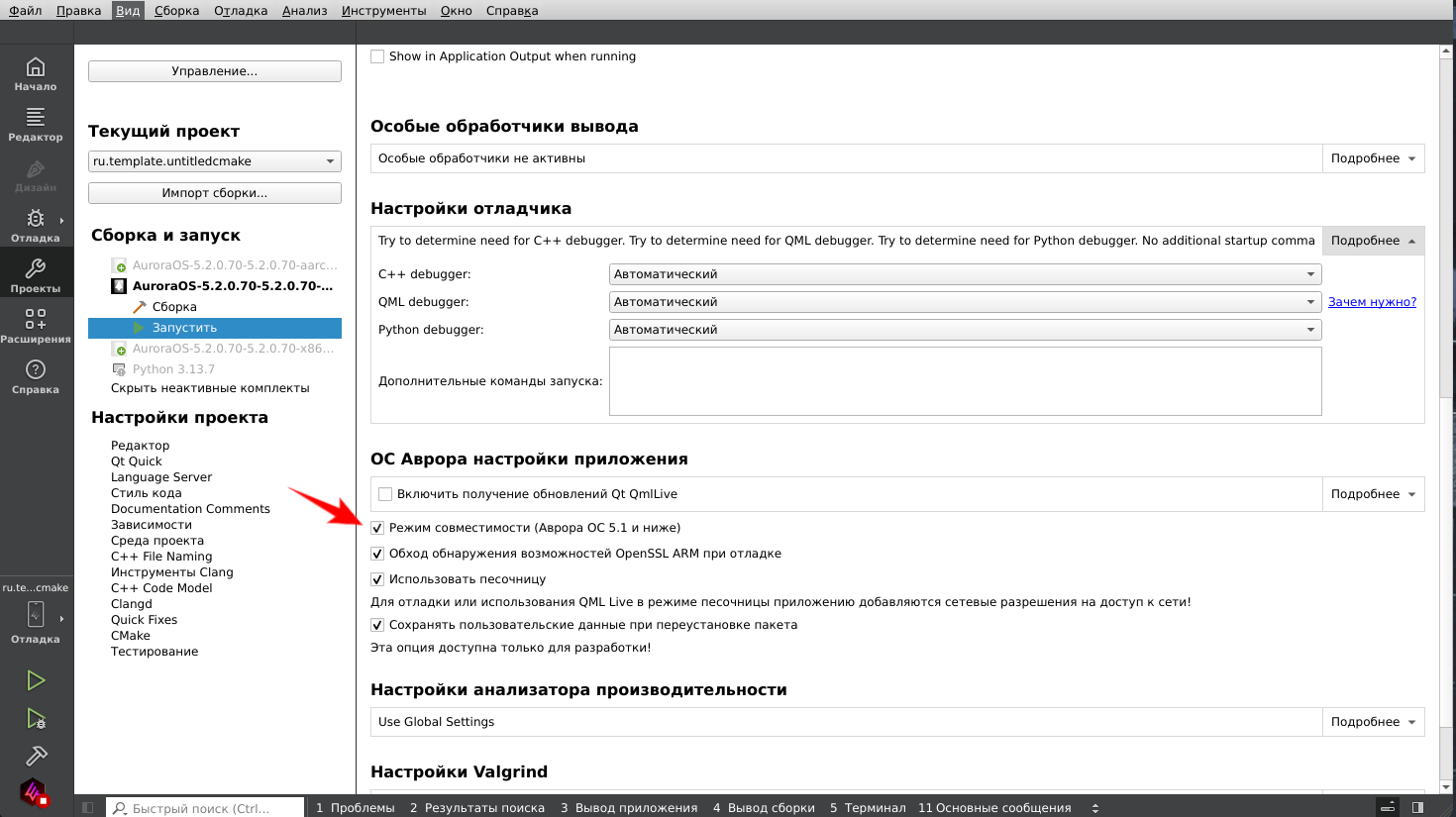Open the Начало (Welcome) mode icon
This screenshot has height=817, width=1456.
36,73
